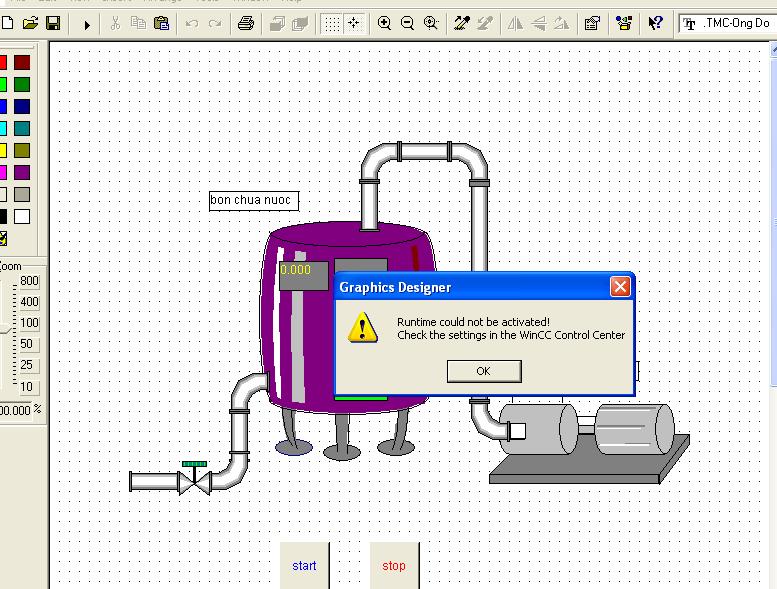Save the picture with floppy disk icon
Screen dimensions: 777x589
tap(53, 23)
